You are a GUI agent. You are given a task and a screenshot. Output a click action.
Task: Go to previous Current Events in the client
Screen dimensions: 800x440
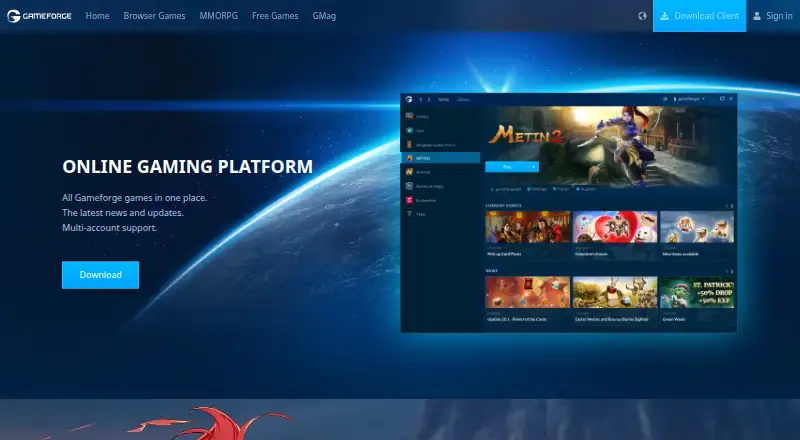(x=727, y=206)
